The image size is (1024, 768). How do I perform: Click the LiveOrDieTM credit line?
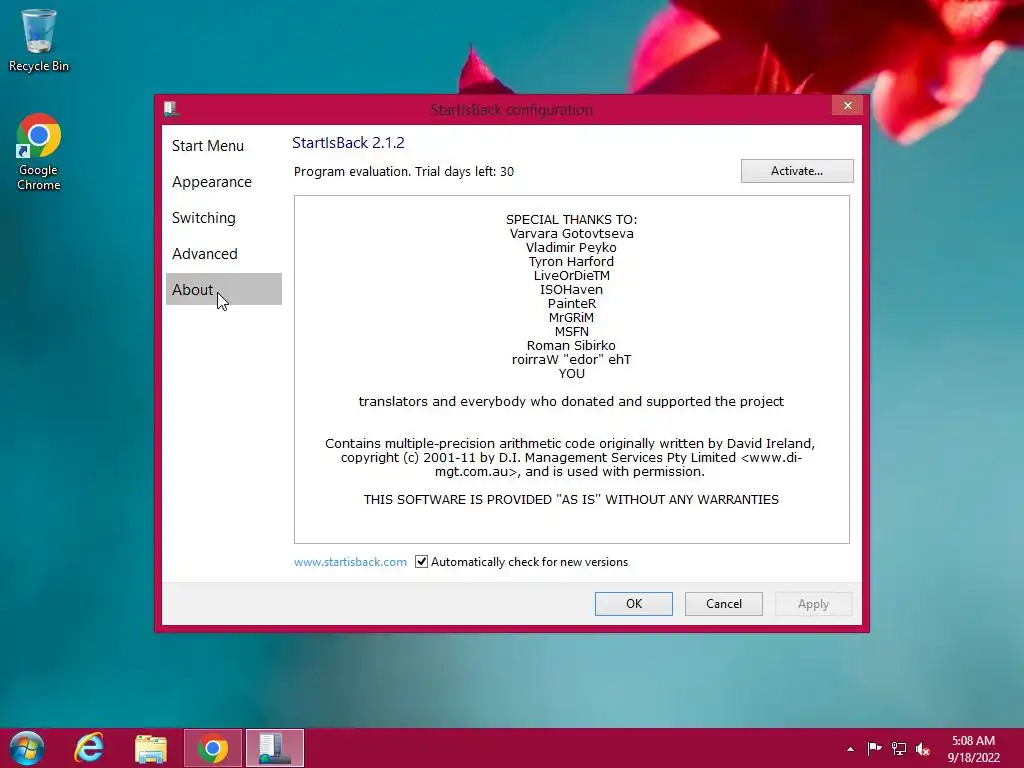pos(571,276)
